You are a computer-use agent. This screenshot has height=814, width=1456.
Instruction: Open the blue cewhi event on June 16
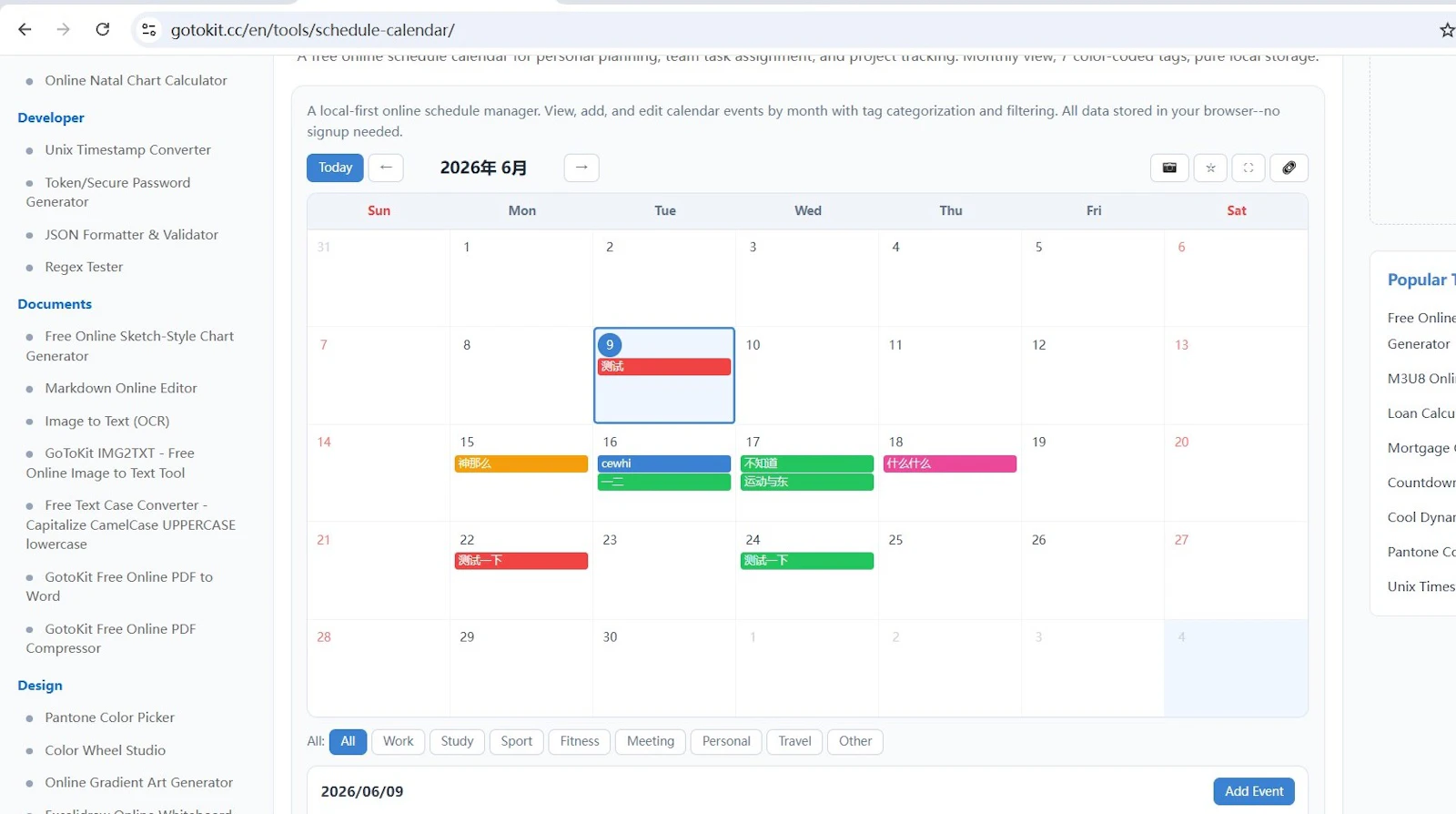(664, 463)
